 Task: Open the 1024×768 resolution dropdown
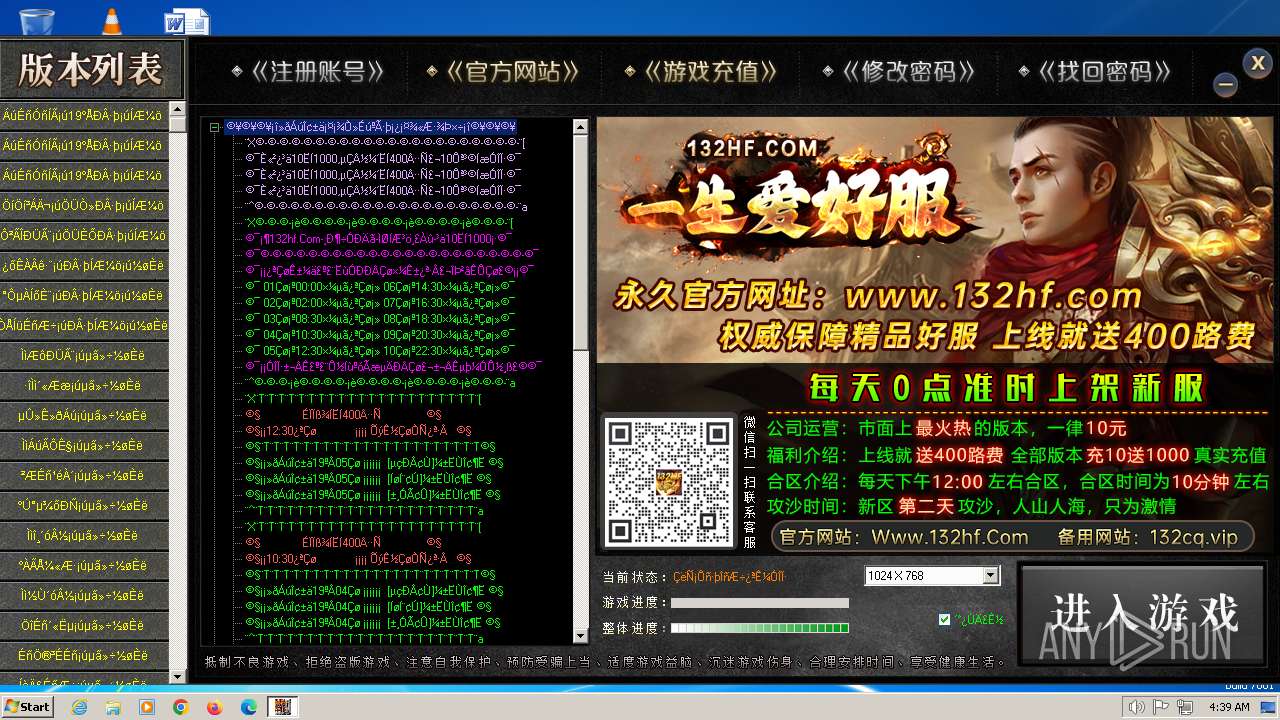tap(991, 575)
